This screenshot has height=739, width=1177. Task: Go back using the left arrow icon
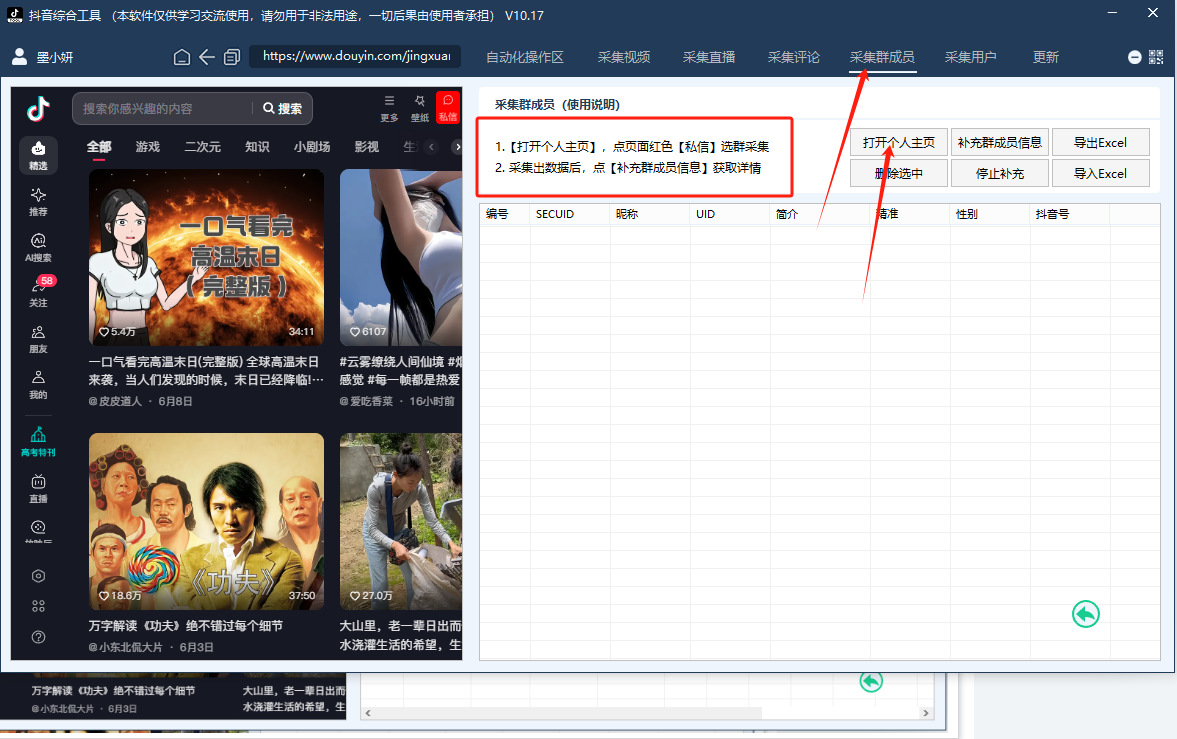[x=207, y=57]
